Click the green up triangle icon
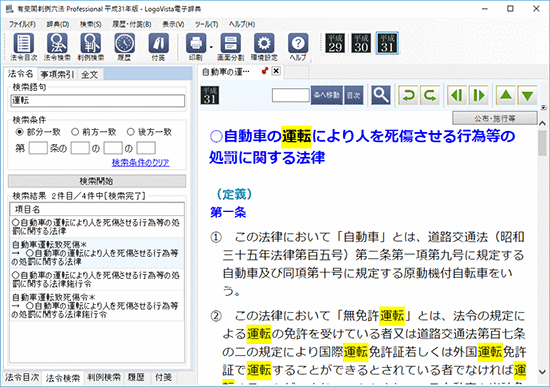Image resolution: width=550 pixels, height=387 pixels. pos(505,95)
